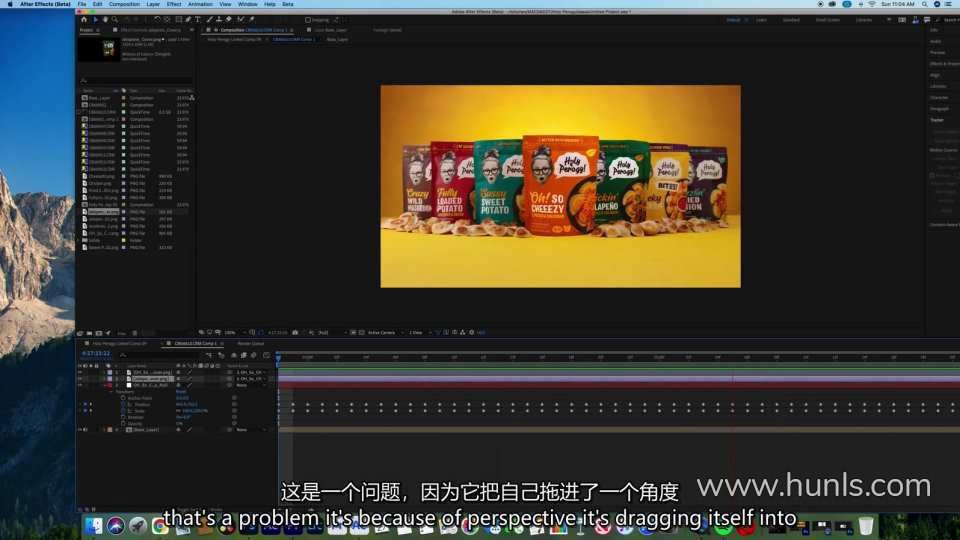This screenshot has height=540, width=960.
Task: Open the Composition menu
Action: tap(124, 4)
